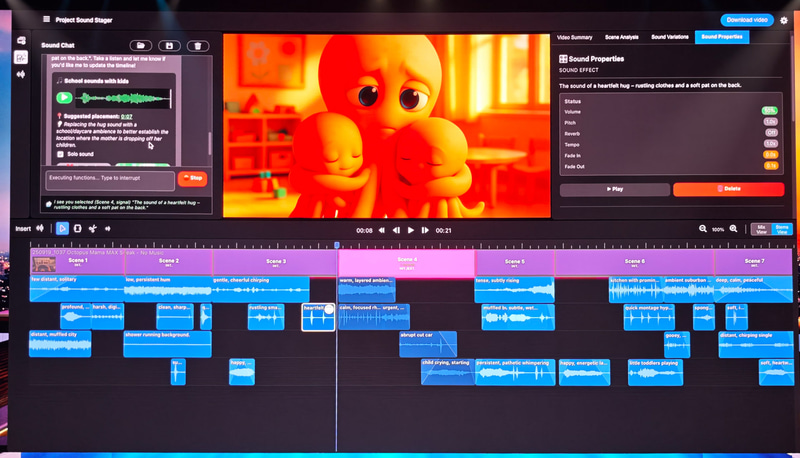Play the School sounds with kids preview
Image resolution: width=800 pixels, height=458 pixels.
(x=64, y=97)
